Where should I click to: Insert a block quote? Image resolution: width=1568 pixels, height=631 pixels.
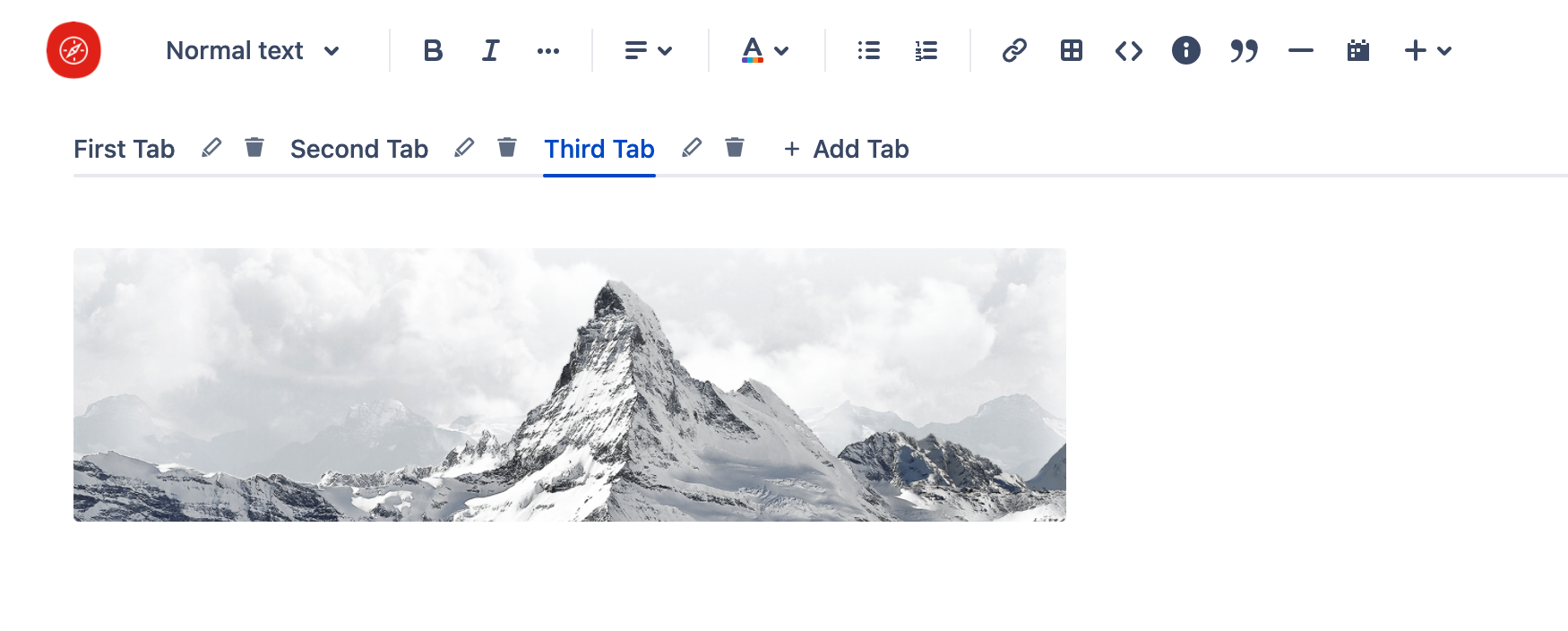pyautogui.click(x=1244, y=50)
